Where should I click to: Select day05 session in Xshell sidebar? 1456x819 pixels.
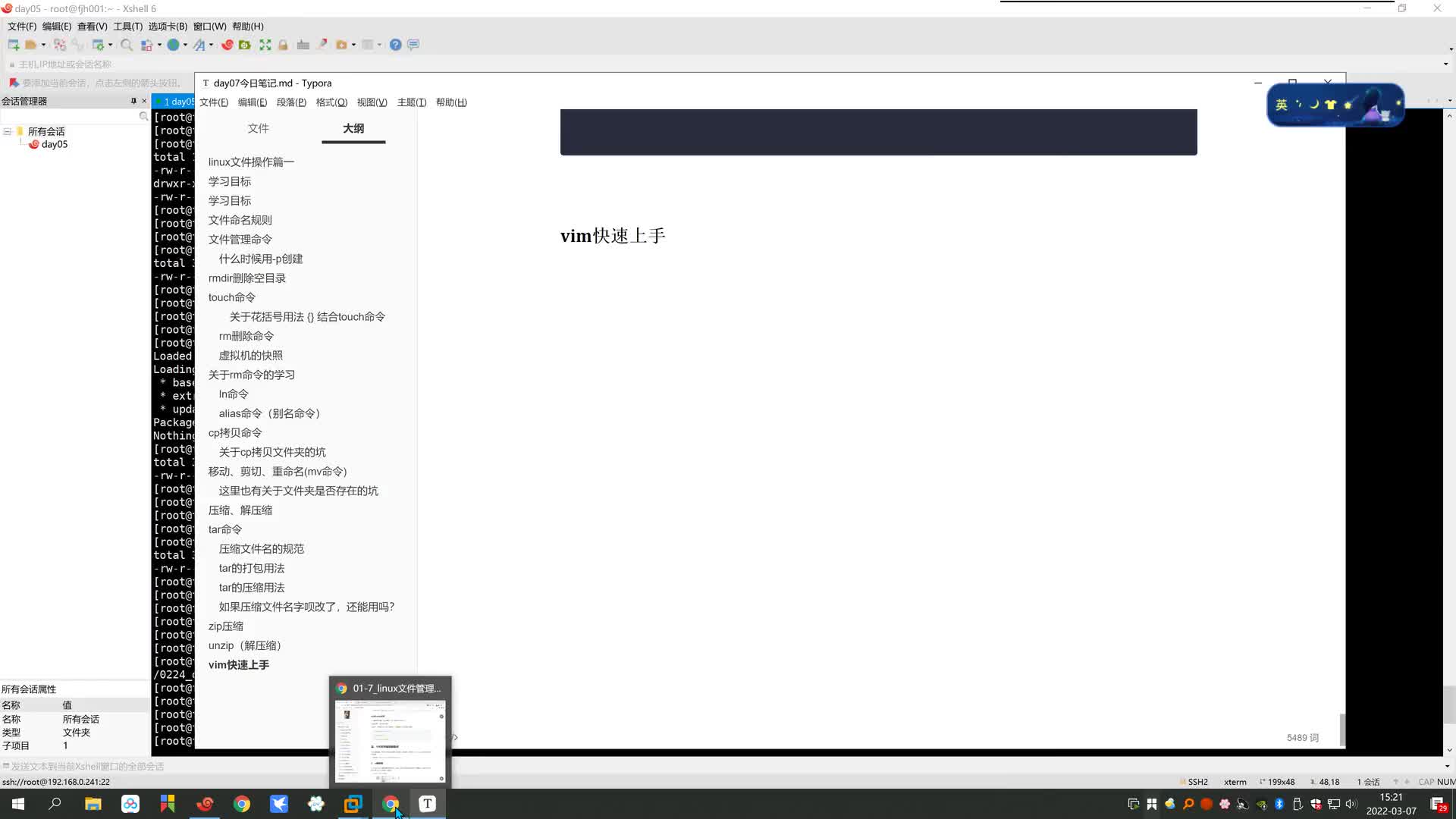(54, 143)
